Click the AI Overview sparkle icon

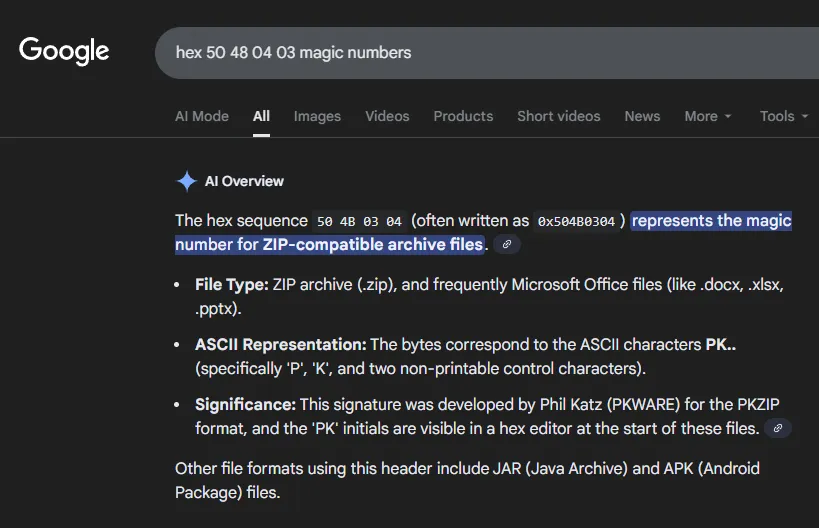(186, 181)
